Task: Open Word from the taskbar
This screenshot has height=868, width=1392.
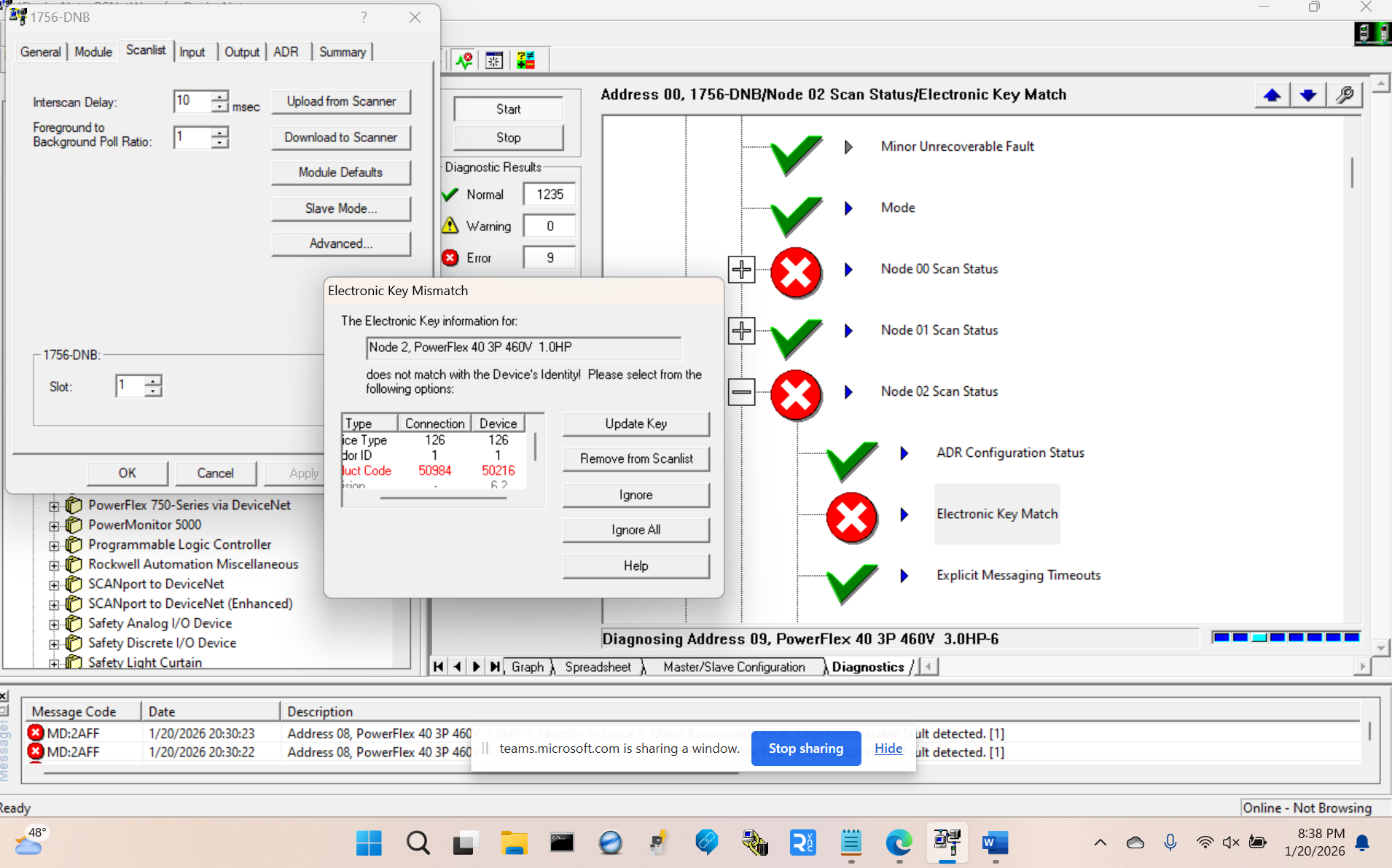Action: pyautogui.click(x=995, y=843)
